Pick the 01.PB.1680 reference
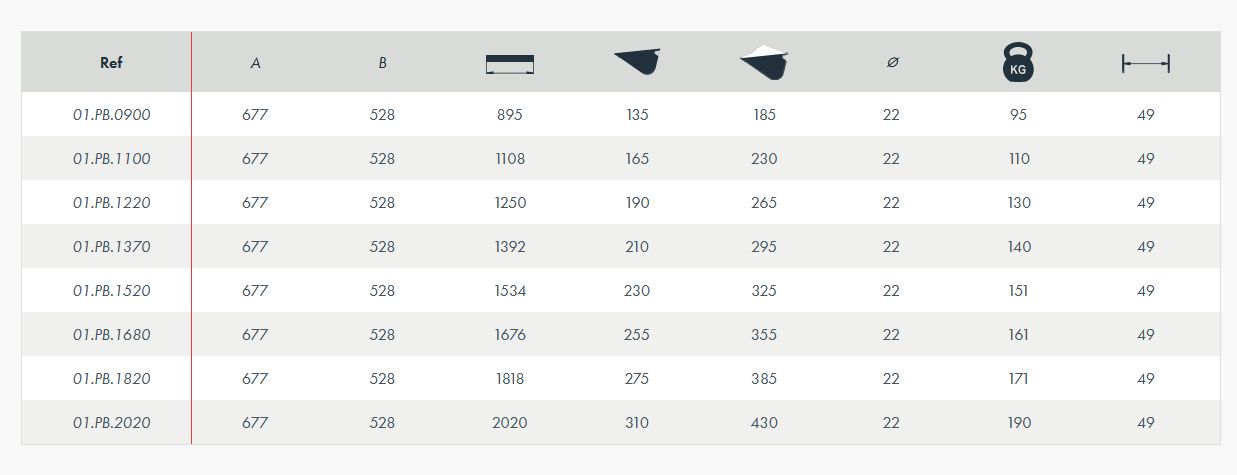 (111, 335)
